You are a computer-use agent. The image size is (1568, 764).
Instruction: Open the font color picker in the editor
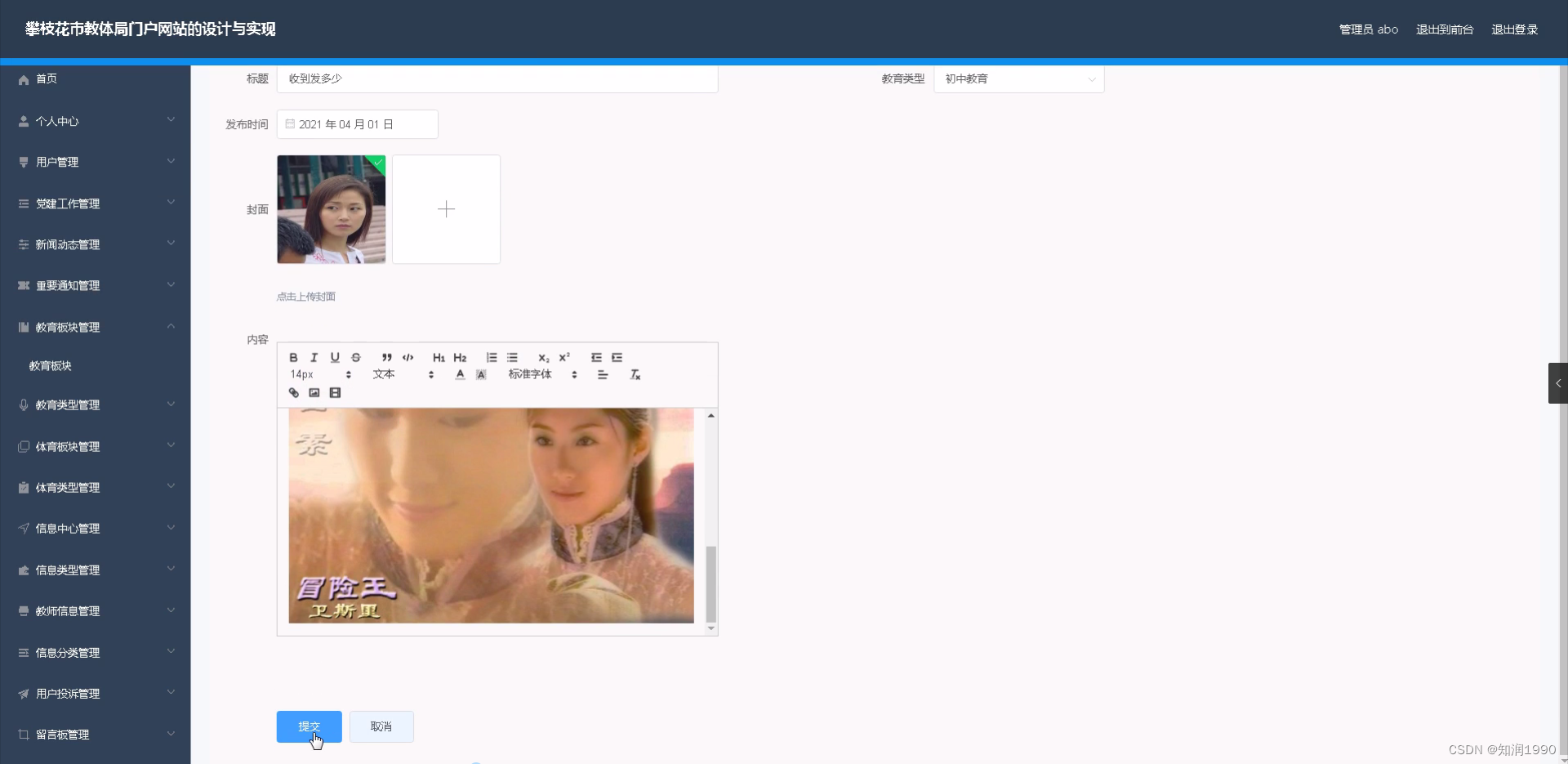pos(459,374)
